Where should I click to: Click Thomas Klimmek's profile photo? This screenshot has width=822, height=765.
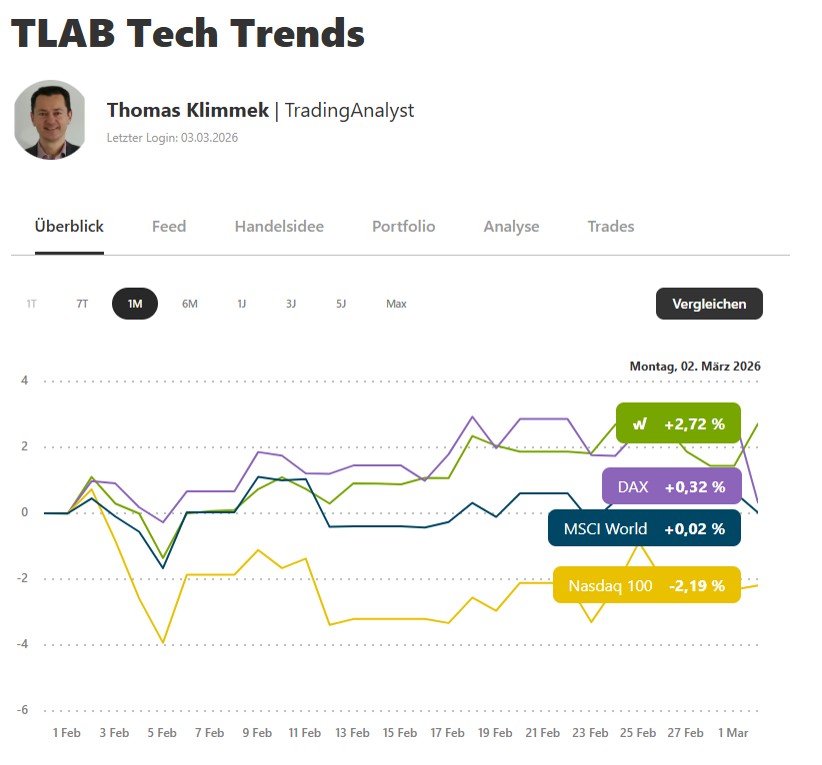[49, 119]
